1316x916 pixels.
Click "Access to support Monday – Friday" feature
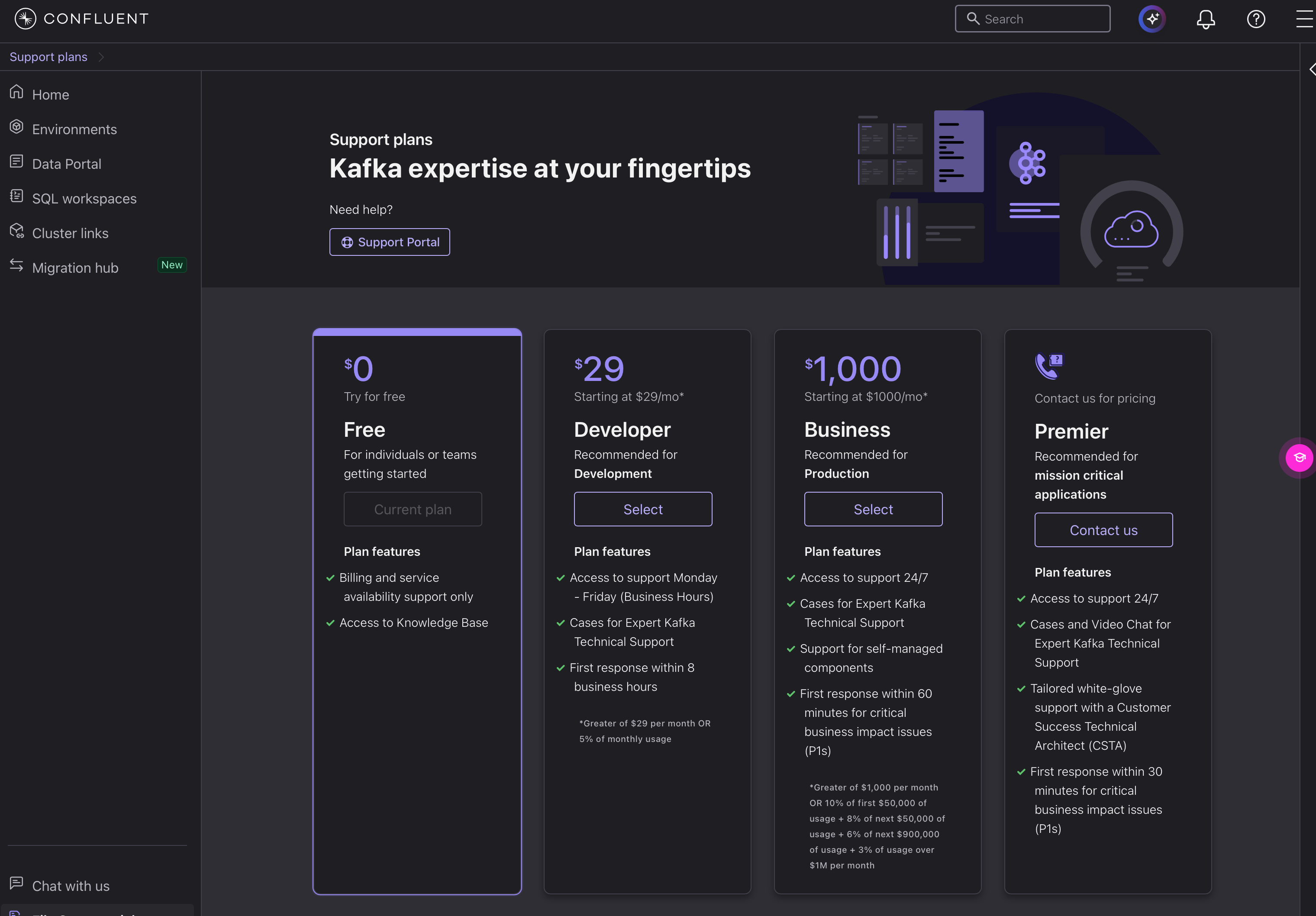[644, 587]
